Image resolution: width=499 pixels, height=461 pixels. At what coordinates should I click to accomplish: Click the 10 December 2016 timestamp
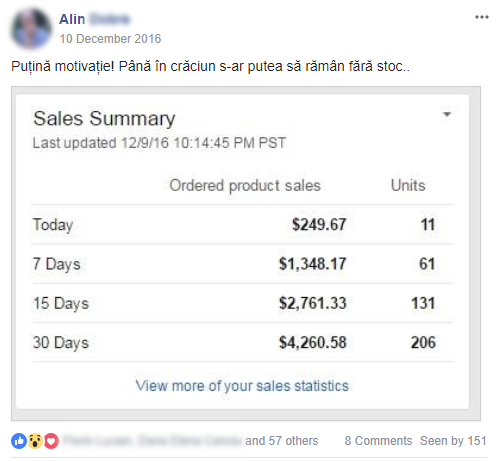coord(110,39)
